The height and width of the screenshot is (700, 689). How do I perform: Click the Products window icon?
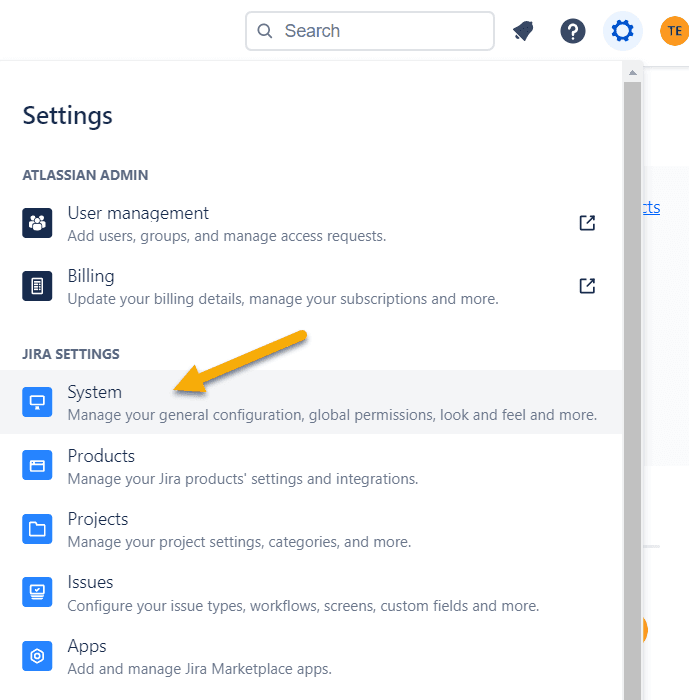pyautogui.click(x=37, y=465)
